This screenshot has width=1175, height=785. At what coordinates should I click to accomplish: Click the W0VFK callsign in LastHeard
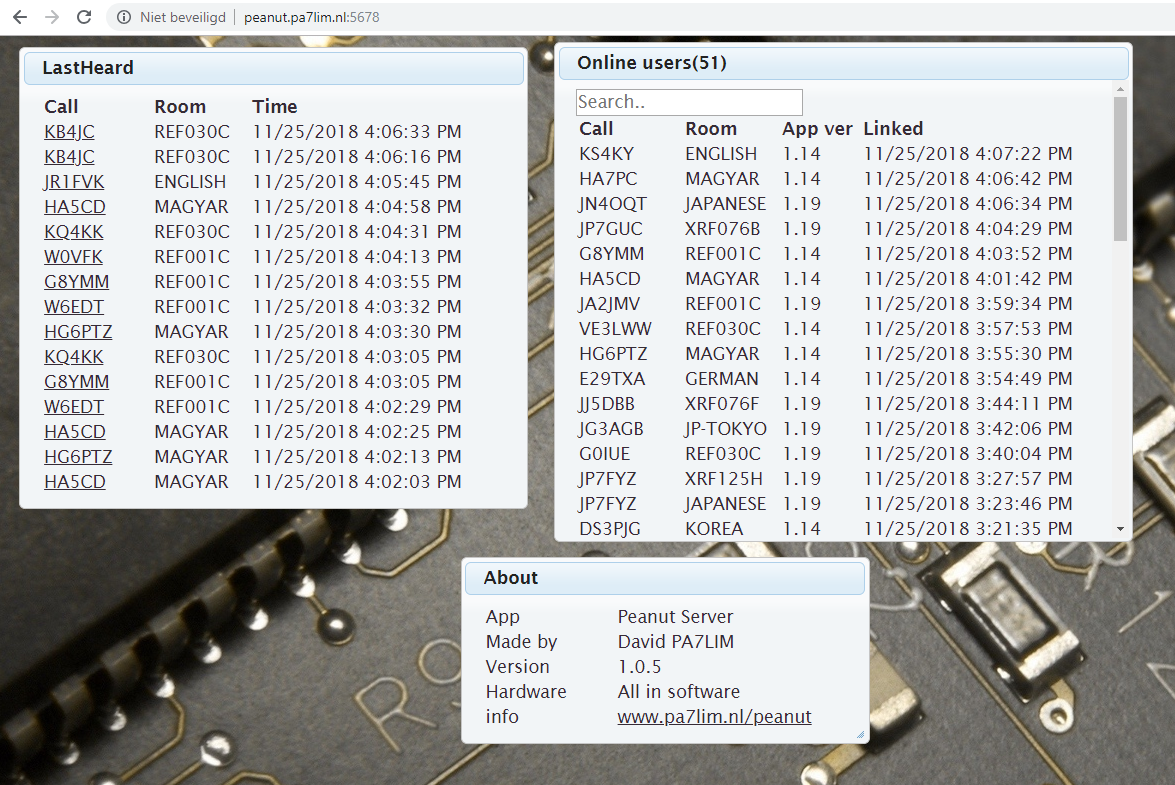tap(73, 257)
